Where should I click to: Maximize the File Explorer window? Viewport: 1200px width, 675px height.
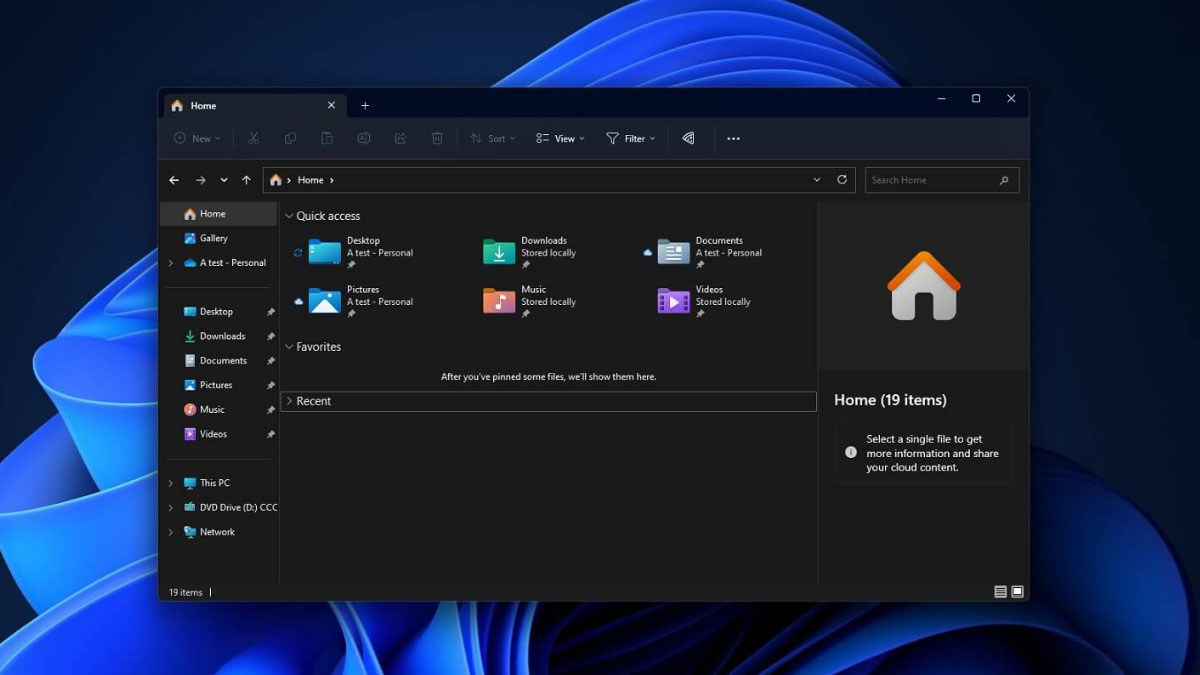tap(976, 99)
